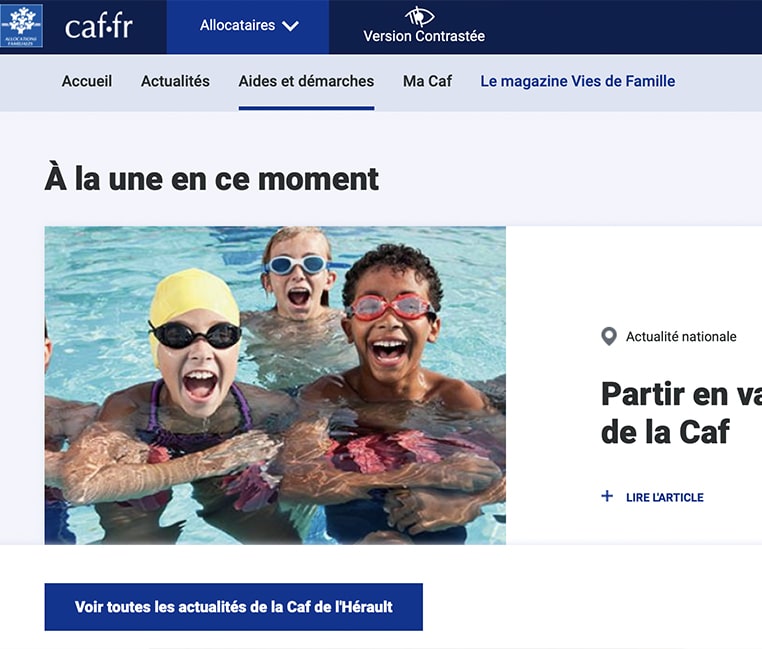Click the plus icon next to Lire l'article
The image size is (762, 649).
click(607, 496)
